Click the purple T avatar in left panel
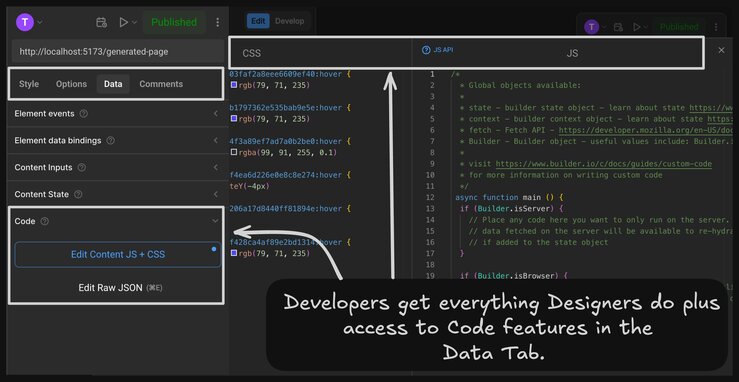Screen dimensions: 739x382 click(25, 22)
